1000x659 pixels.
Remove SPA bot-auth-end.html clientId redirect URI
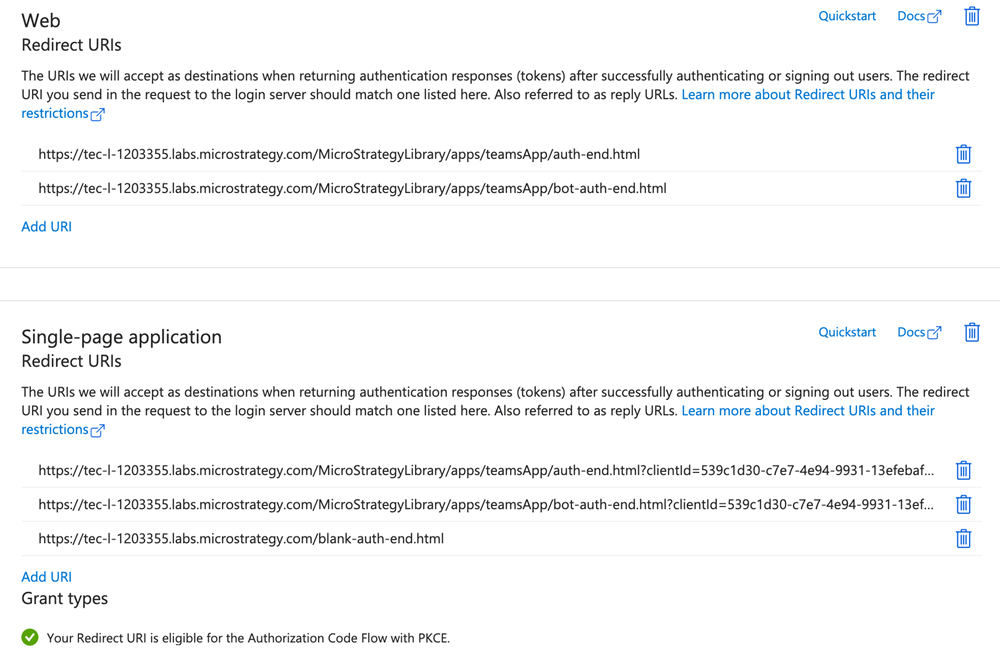[x=963, y=504]
